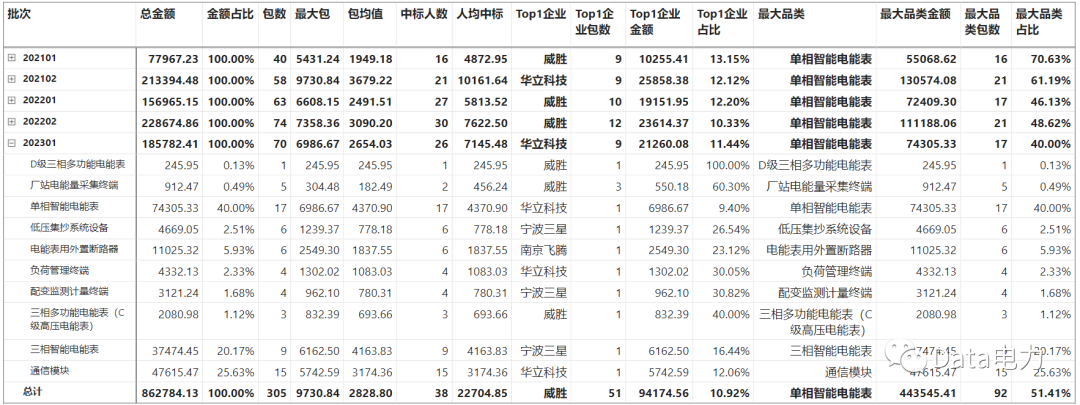Sort by 总金额 column header
1080x405 pixels.
(x=156, y=14)
